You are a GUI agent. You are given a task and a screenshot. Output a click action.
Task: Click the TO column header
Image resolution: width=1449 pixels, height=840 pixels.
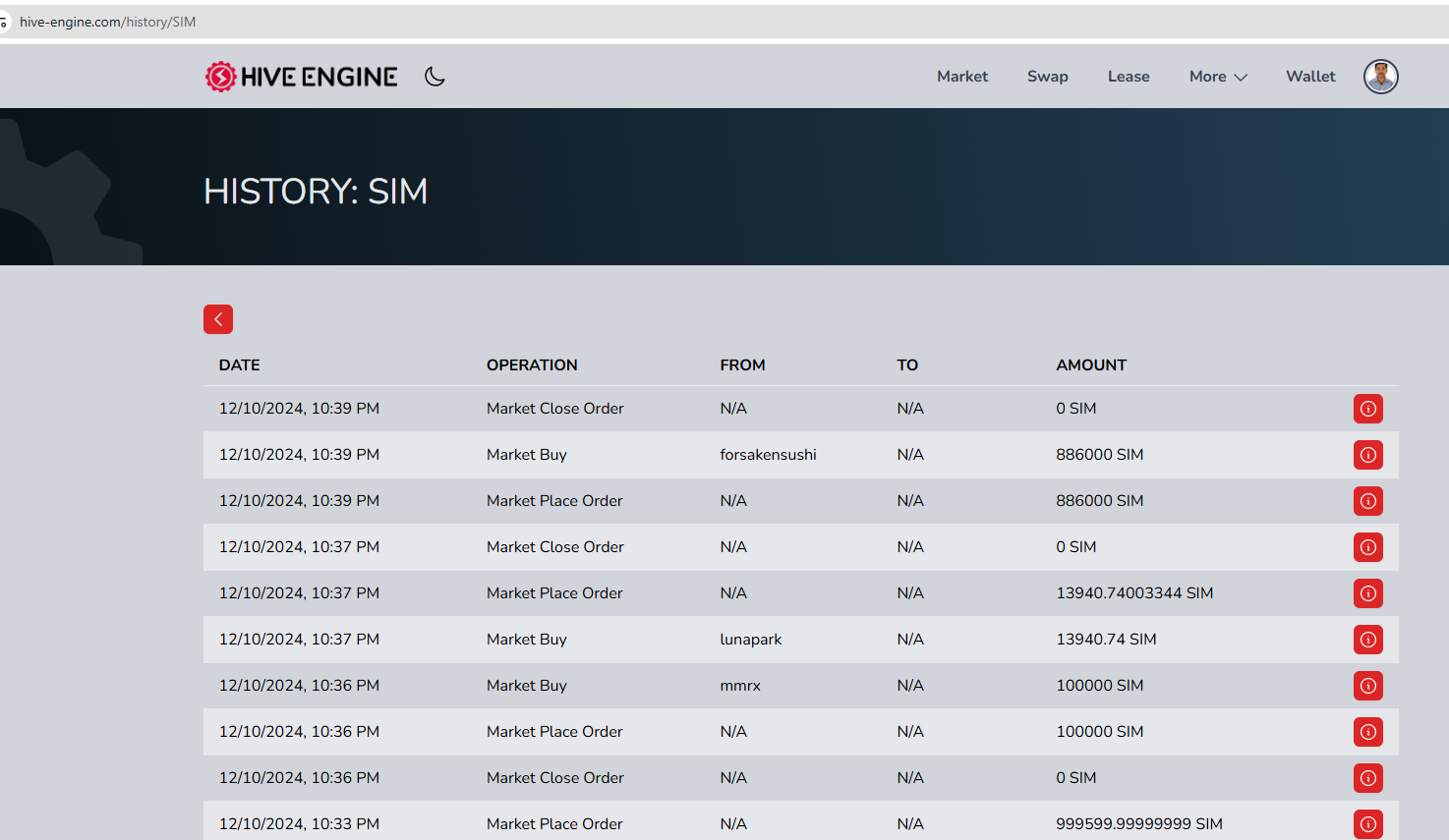907,365
